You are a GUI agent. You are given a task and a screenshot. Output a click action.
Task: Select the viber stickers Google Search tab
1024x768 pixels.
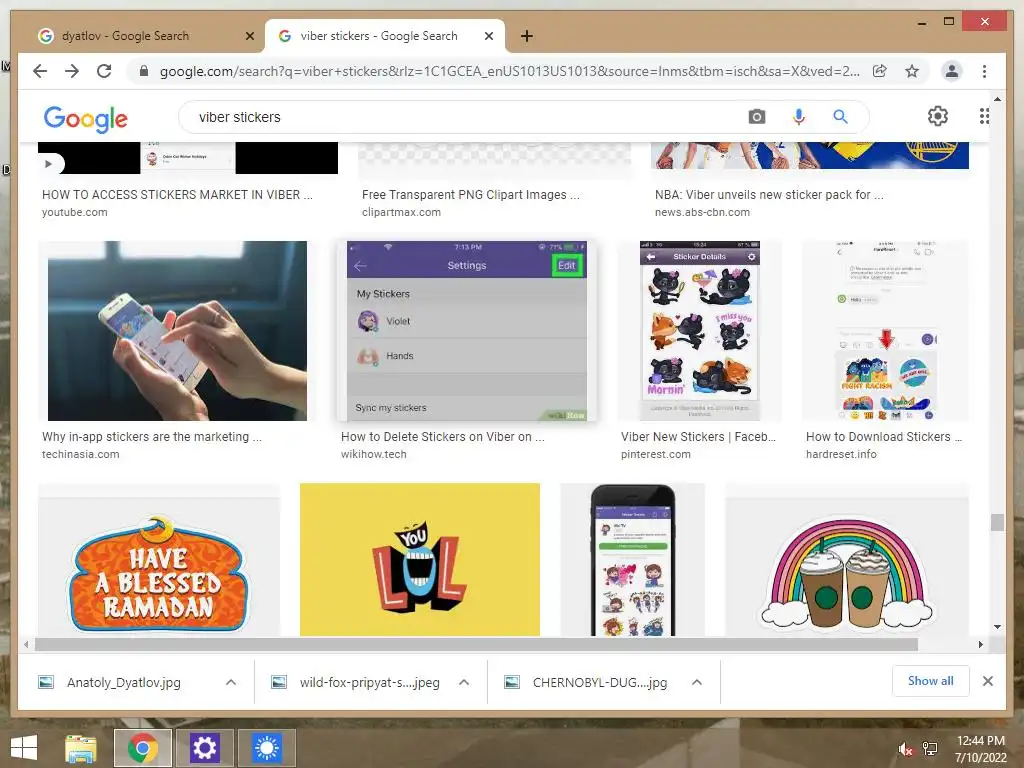[x=379, y=36]
